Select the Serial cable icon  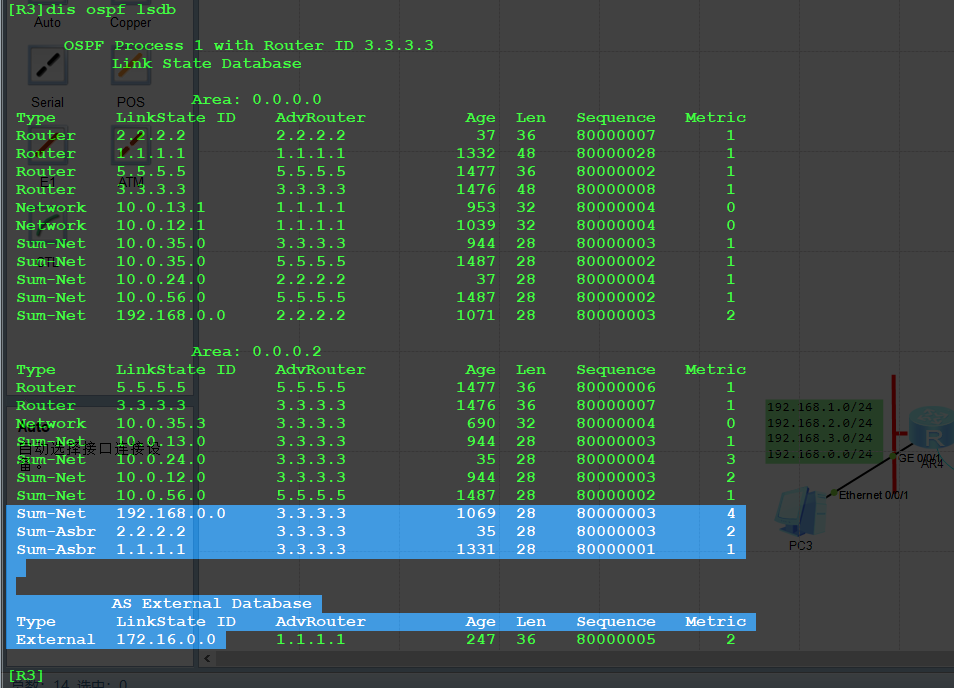(47, 66)
